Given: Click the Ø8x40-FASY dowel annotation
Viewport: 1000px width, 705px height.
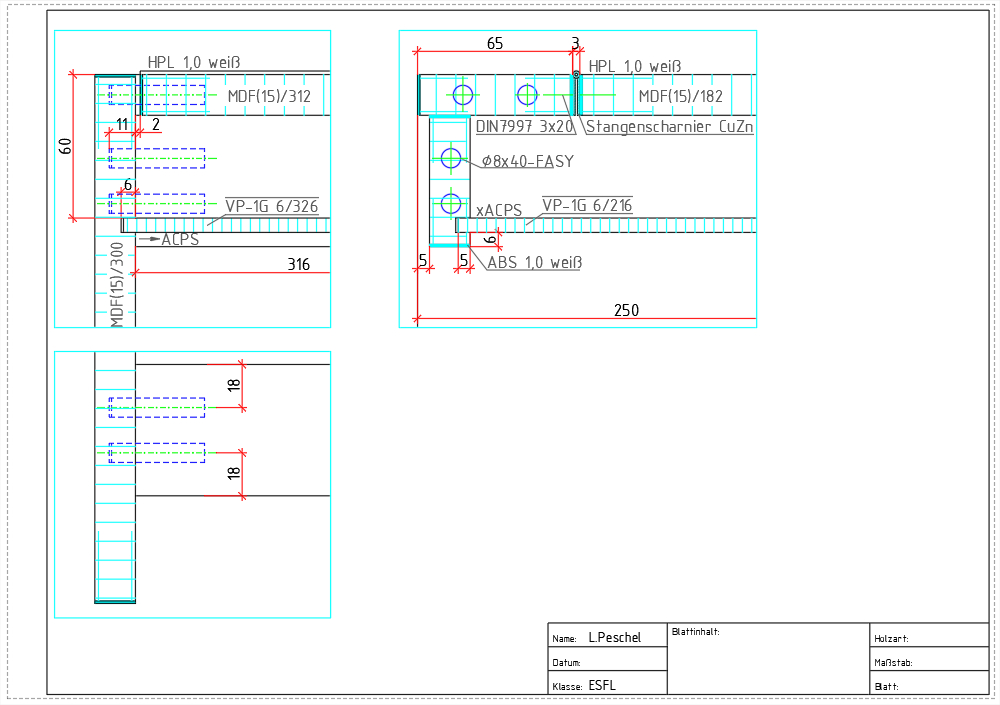Looking at the screenshot, I should [527, 160].
